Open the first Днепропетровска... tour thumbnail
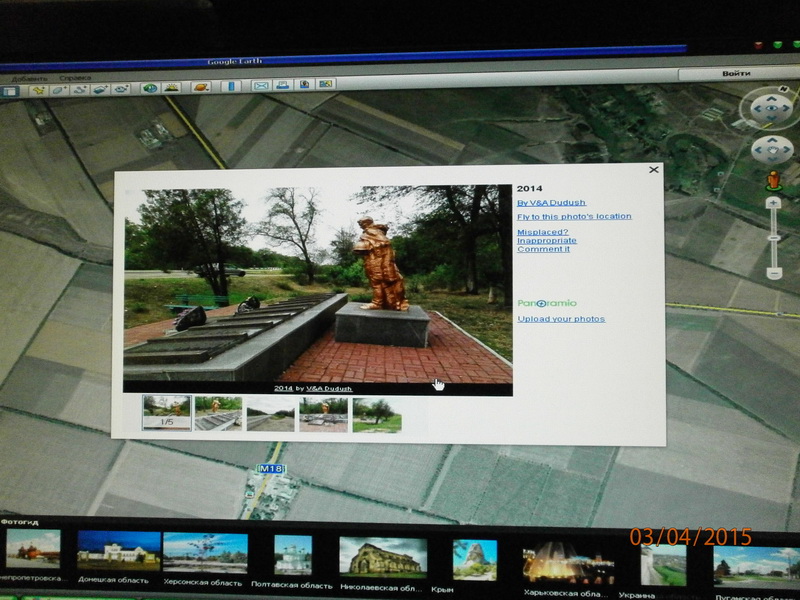 click(x=33, y=549)
